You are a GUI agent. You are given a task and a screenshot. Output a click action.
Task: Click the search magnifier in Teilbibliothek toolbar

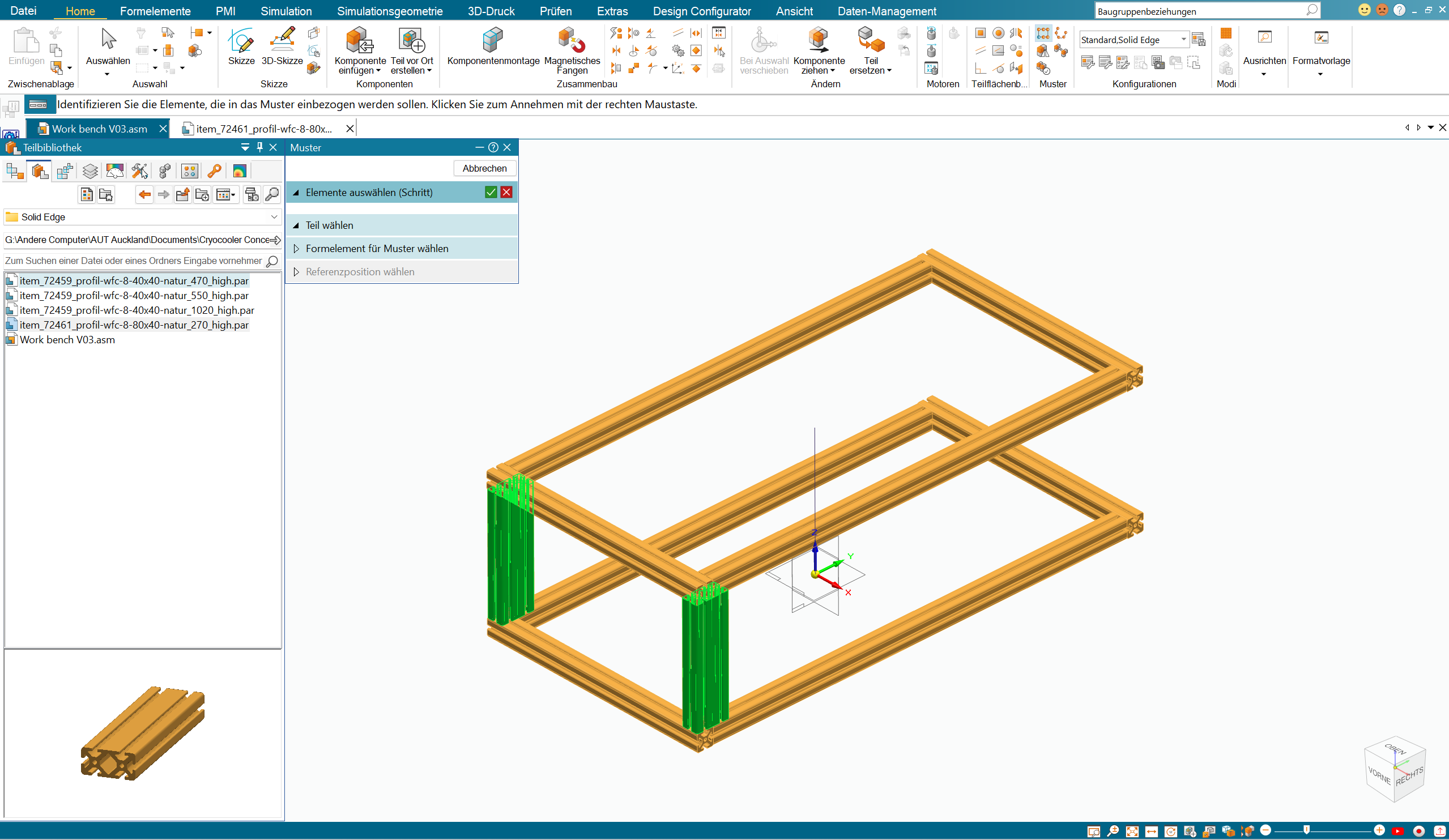coord(272,195)
